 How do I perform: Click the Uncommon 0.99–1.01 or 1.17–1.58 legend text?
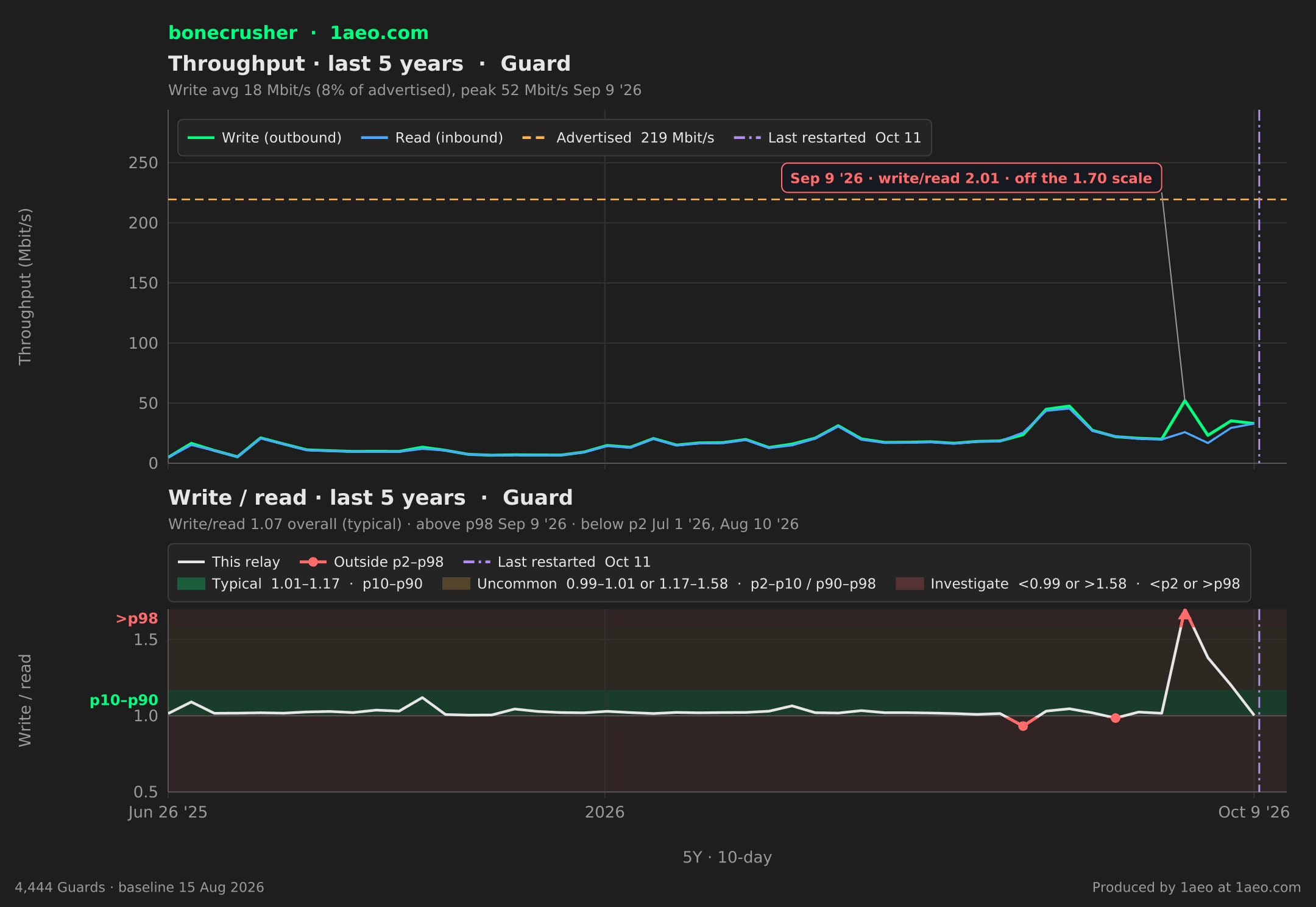676,584
